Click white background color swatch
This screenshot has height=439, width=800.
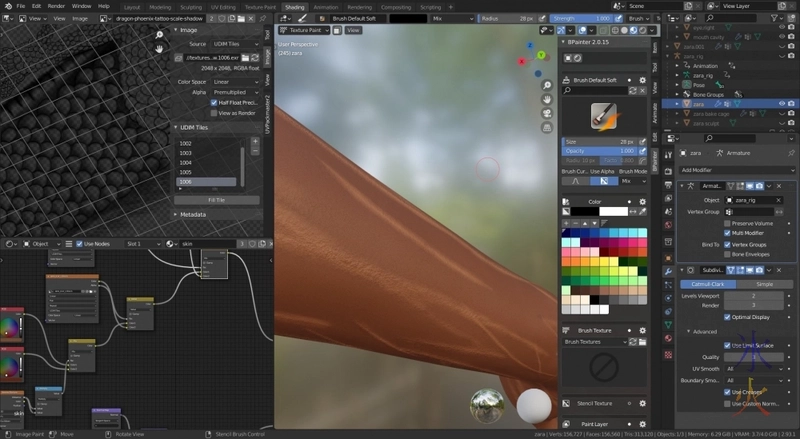point(613,211)
